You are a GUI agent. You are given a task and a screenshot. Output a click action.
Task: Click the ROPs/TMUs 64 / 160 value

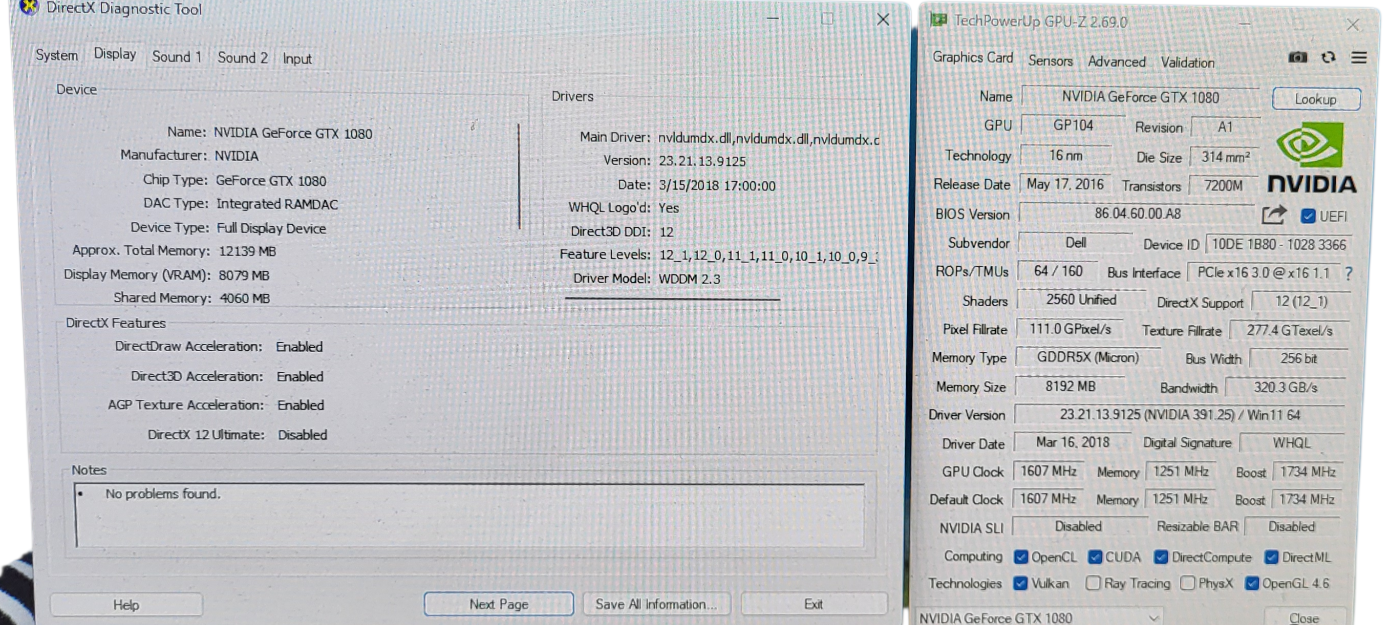coord(1059,271)
